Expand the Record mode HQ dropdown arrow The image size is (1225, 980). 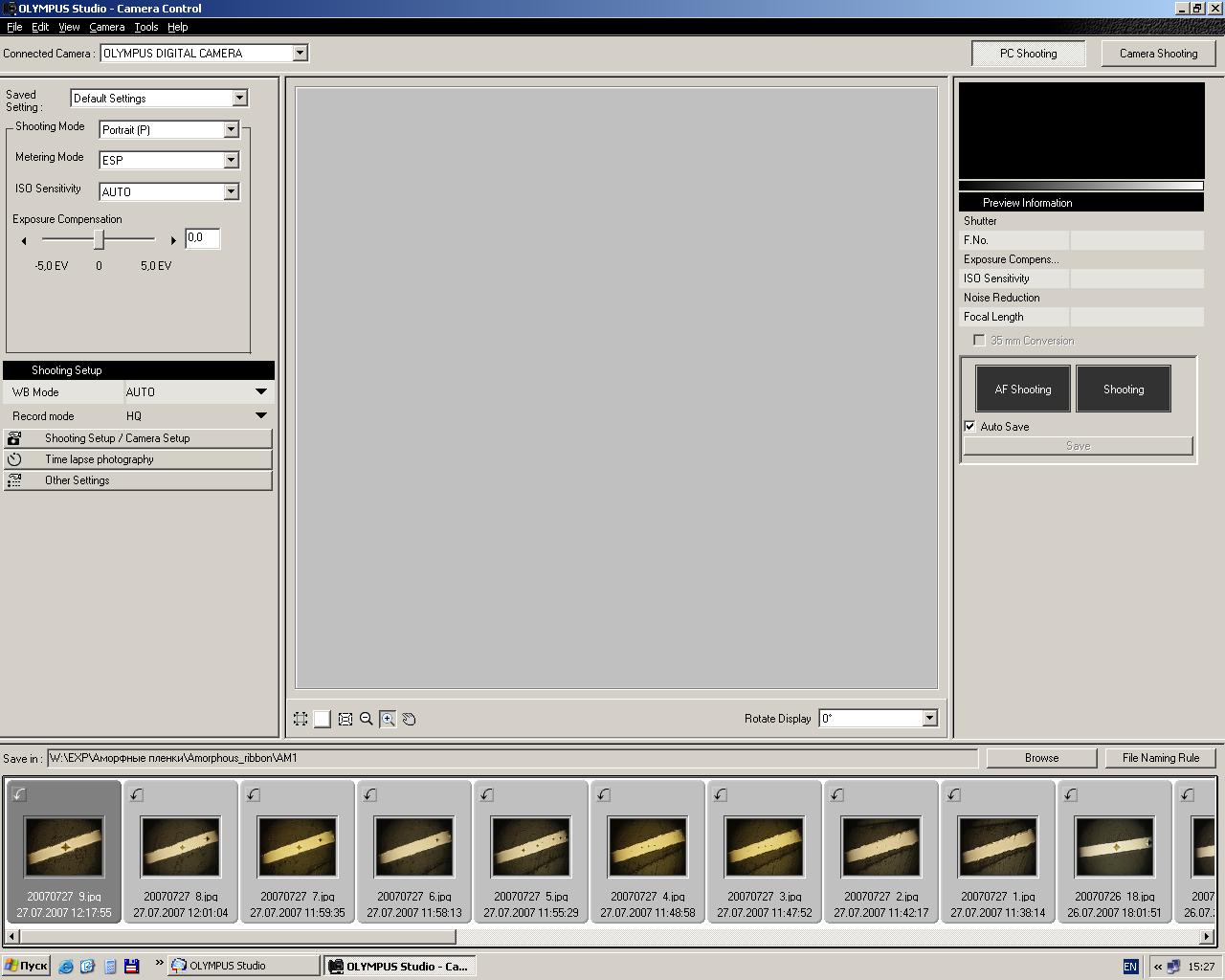(x=261, y=416)
